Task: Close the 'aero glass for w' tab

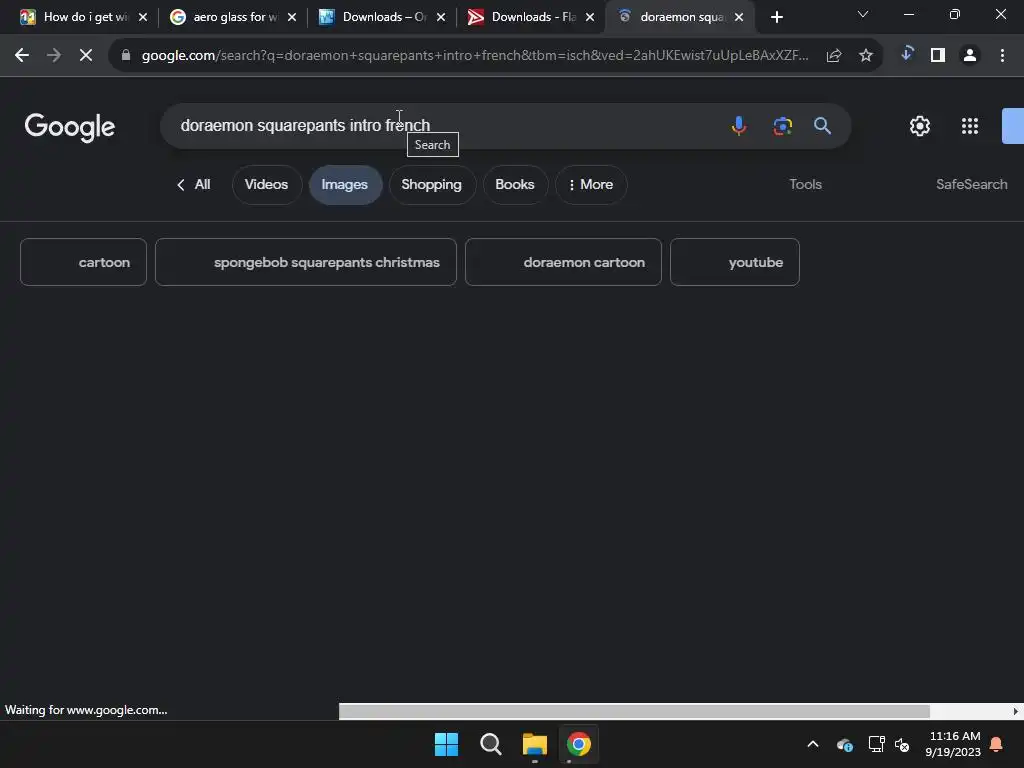Action: 292,18
